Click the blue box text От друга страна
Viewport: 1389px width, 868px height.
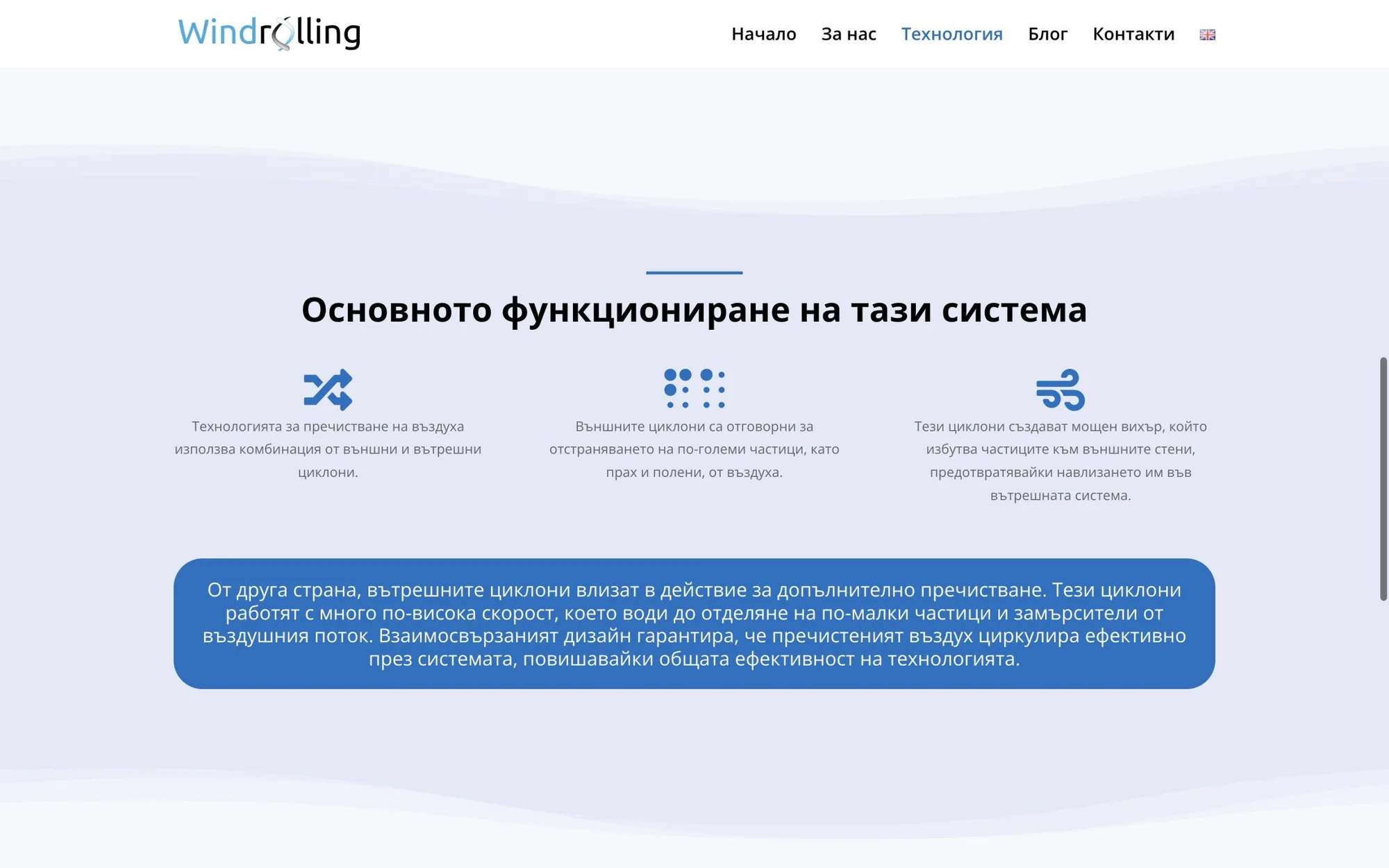694,624
